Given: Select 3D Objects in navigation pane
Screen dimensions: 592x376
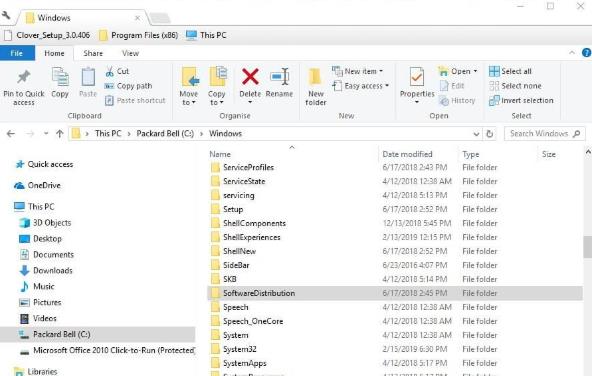Looking at the screenshot, I should pos(45,223).
